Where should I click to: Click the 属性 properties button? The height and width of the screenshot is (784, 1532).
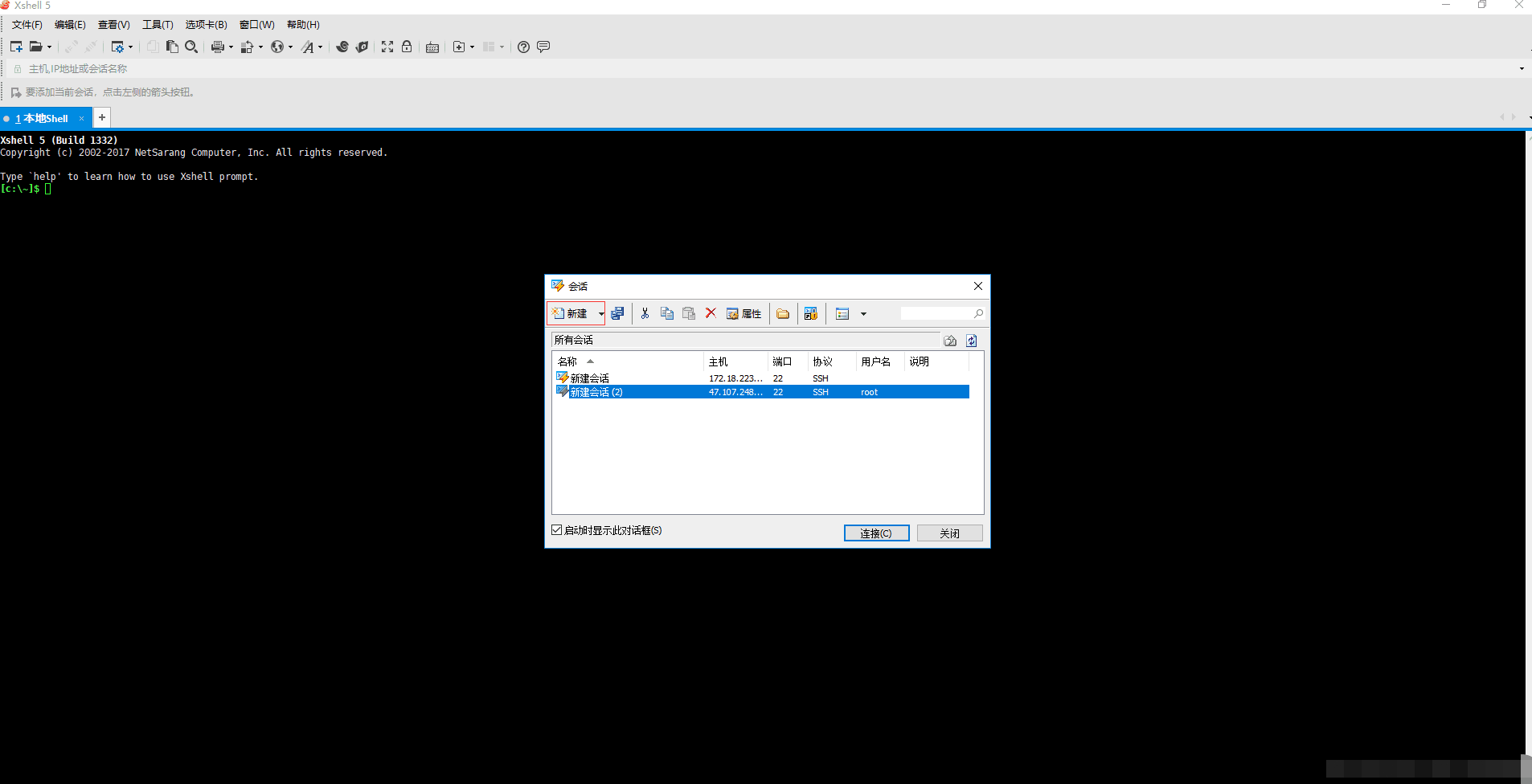743,314
